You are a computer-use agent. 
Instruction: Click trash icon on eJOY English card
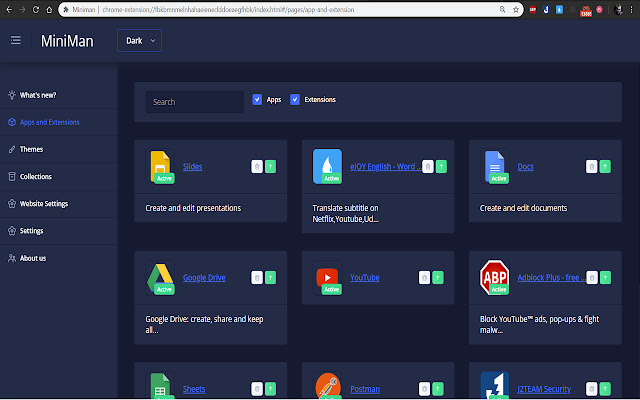428,167
